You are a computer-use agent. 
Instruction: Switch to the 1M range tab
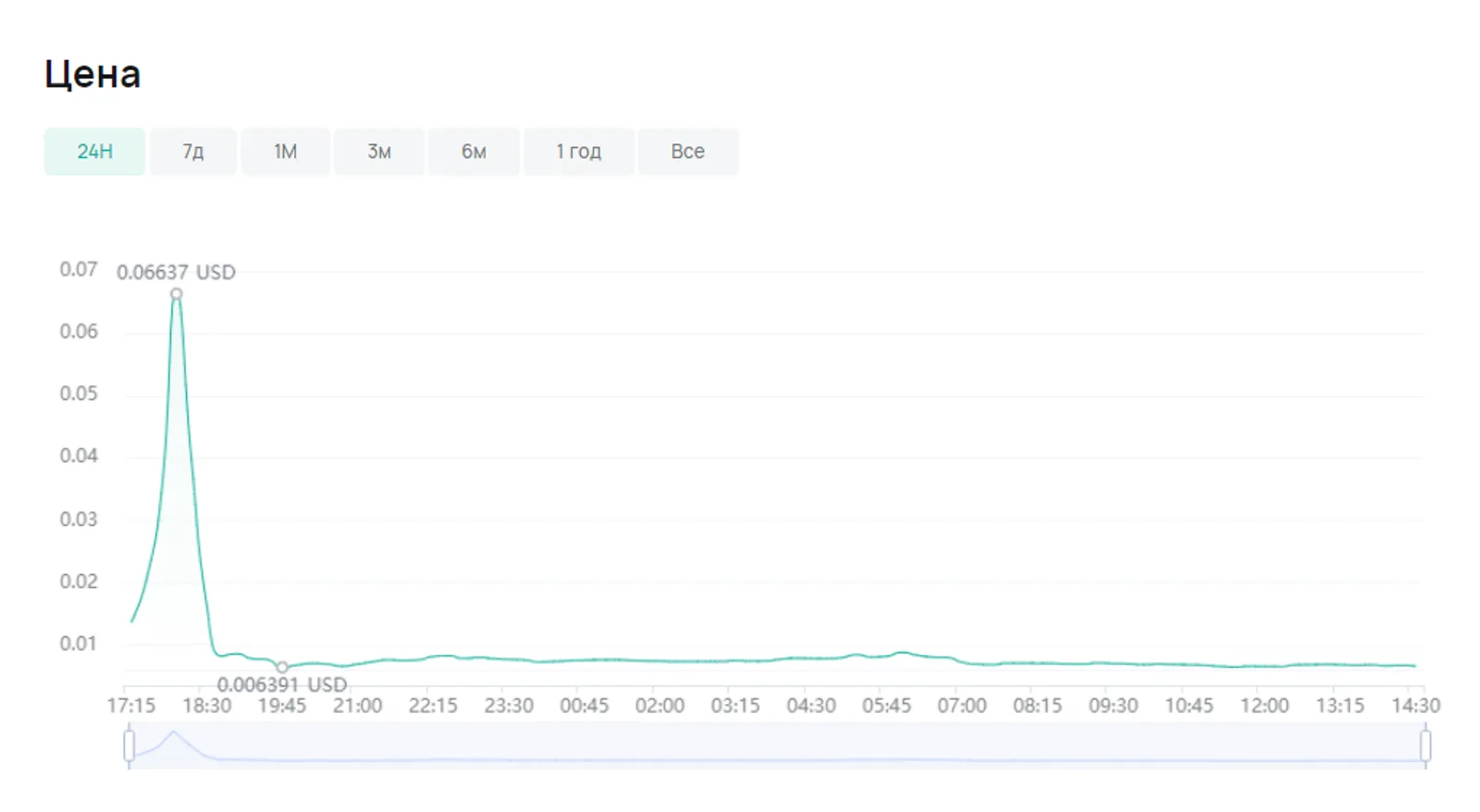point(285,152)
